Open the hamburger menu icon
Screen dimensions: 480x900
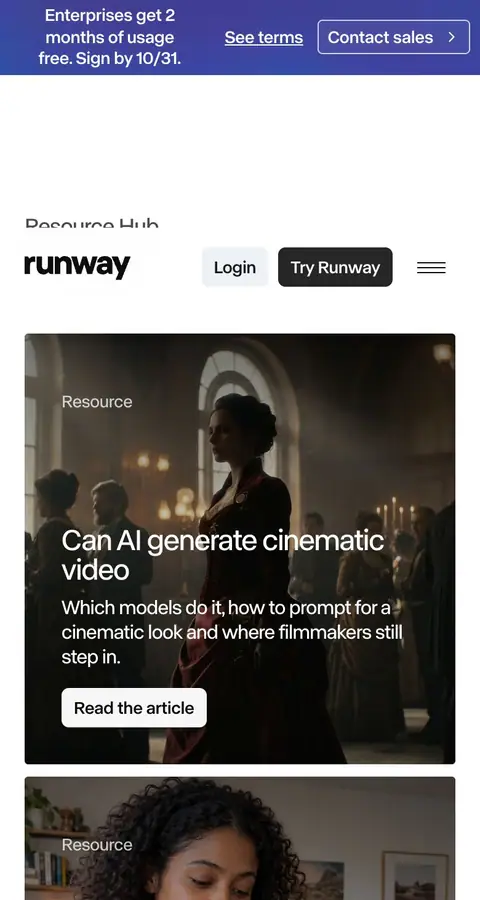tap(431, 267)
